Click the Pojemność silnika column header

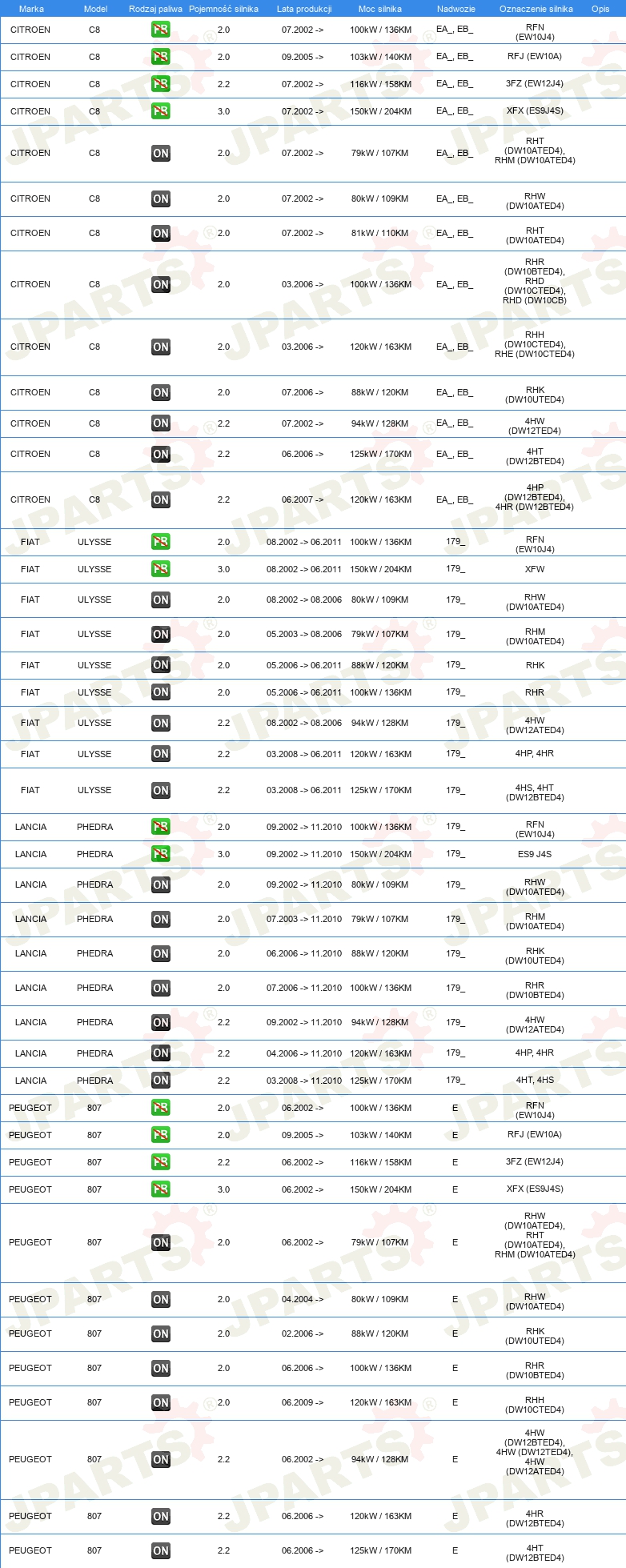click(223, 9)
